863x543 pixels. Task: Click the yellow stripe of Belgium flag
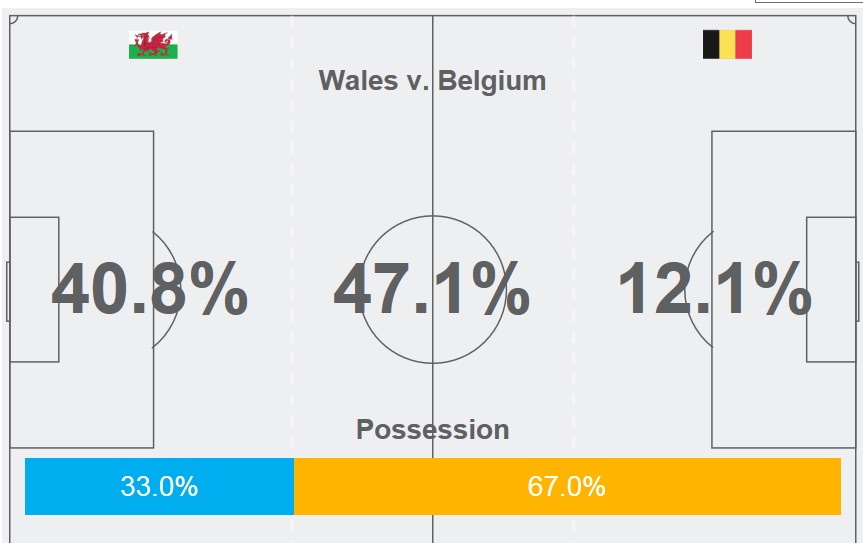pyautogui.click(x=727, y=45)
